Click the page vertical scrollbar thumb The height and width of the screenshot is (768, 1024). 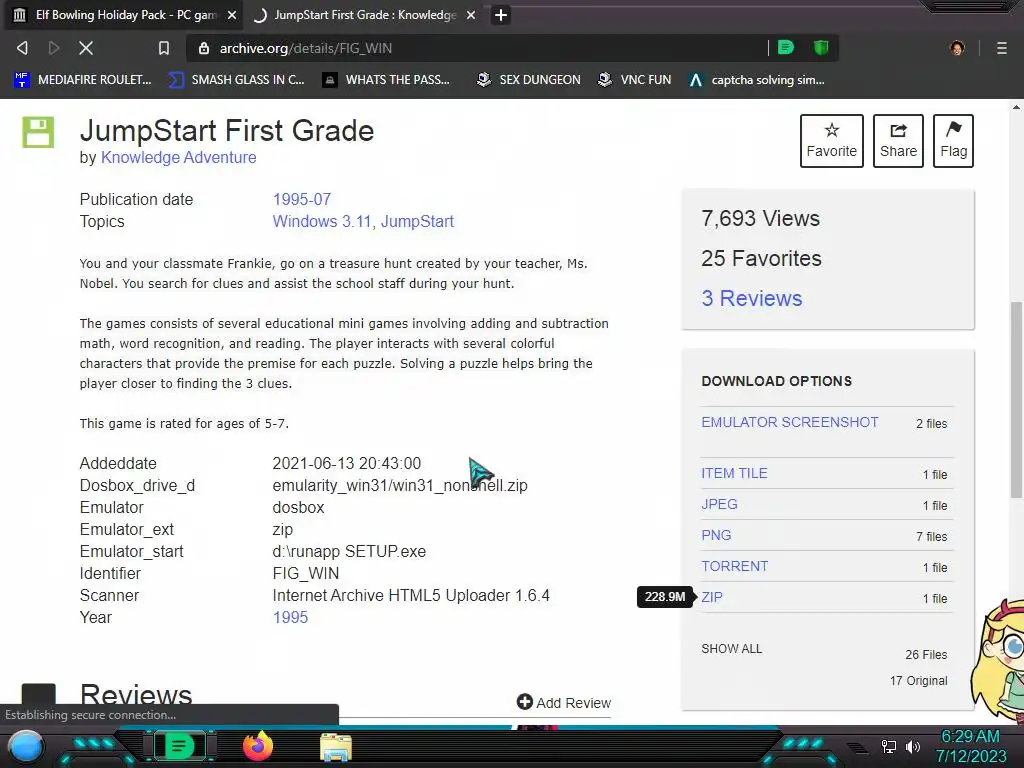pos(1016,400)
